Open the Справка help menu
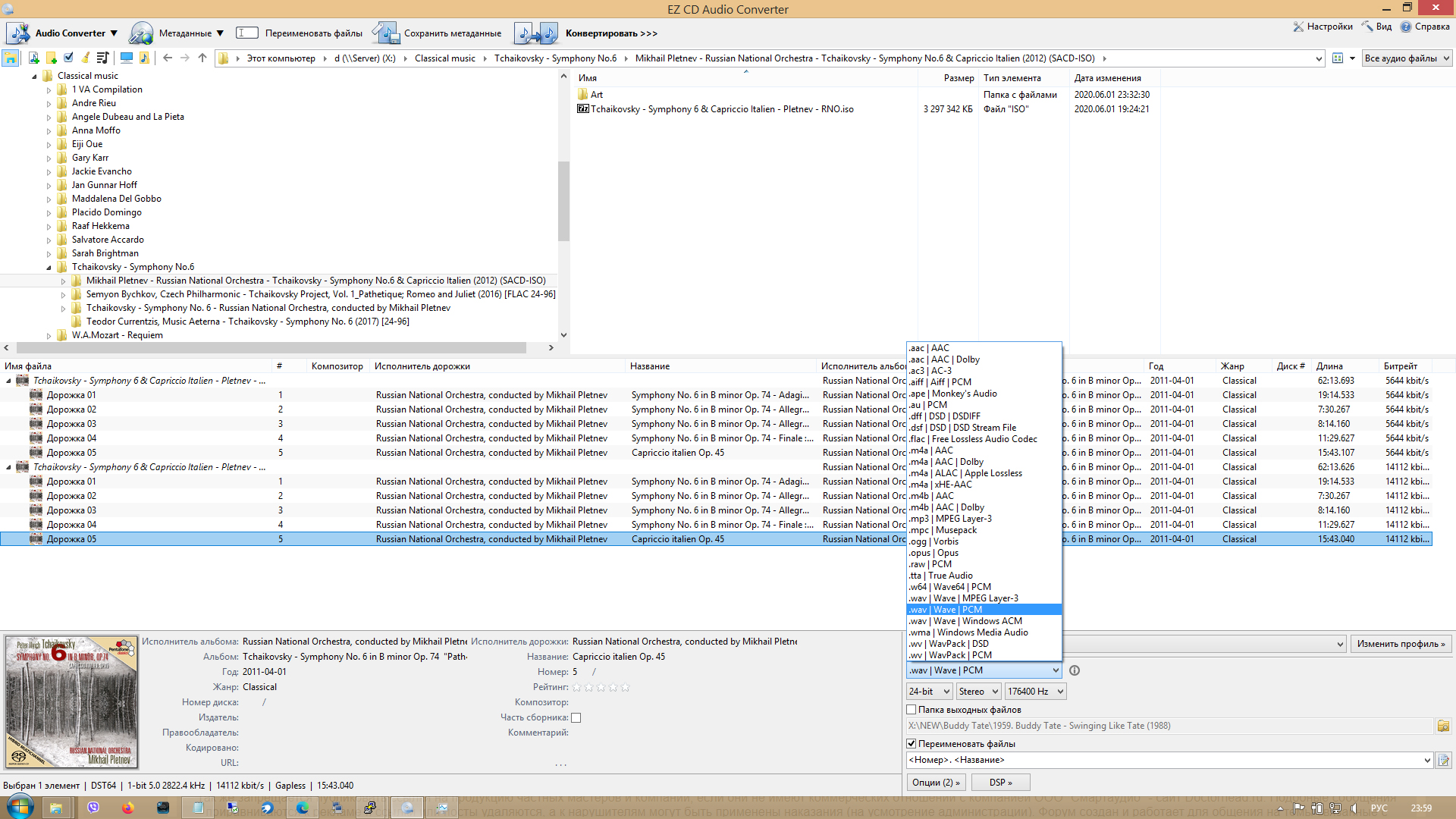The width and height of the screenshot is (1456, 819). pyautogui.click(x=1425, y=27)
